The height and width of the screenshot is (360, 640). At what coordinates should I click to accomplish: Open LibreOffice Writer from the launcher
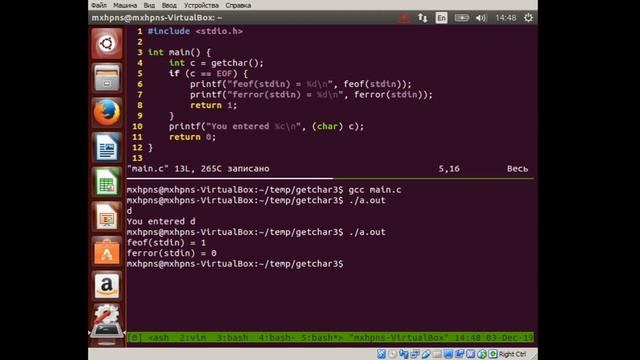point(107,147)
